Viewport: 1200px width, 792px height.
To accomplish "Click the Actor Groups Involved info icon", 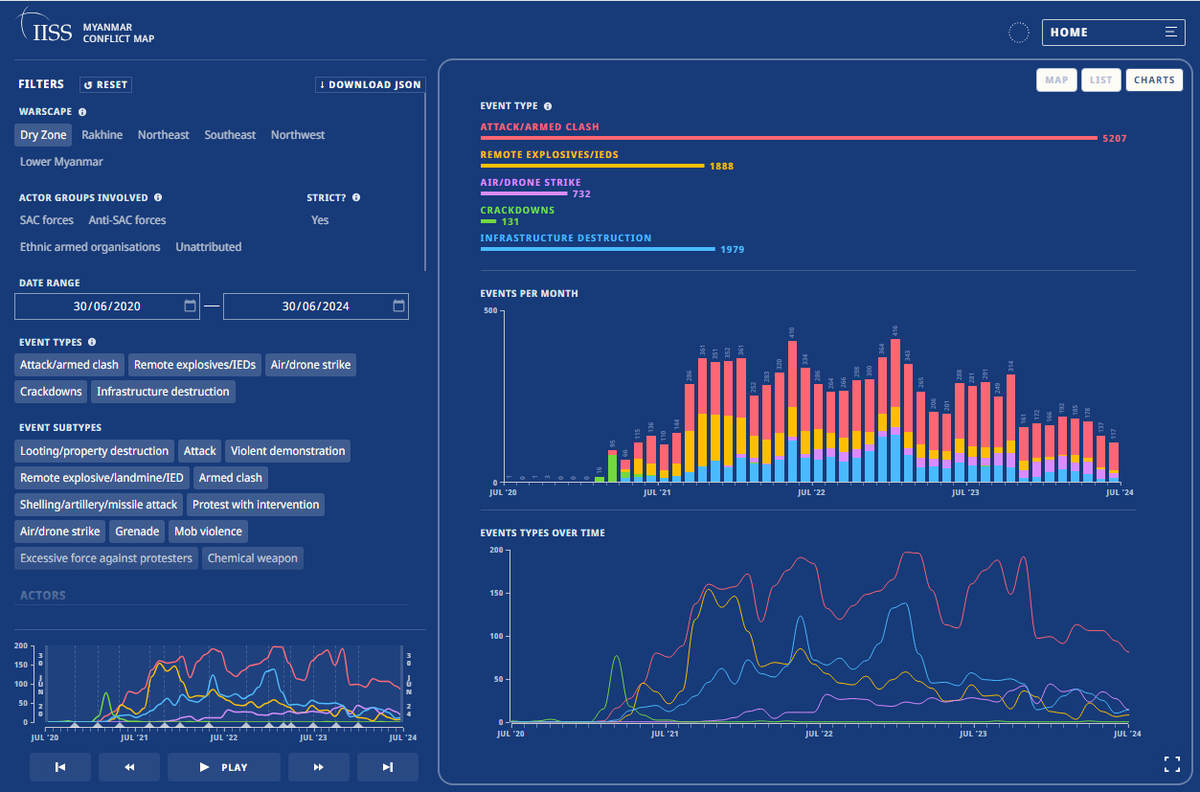I will (158, 198).
